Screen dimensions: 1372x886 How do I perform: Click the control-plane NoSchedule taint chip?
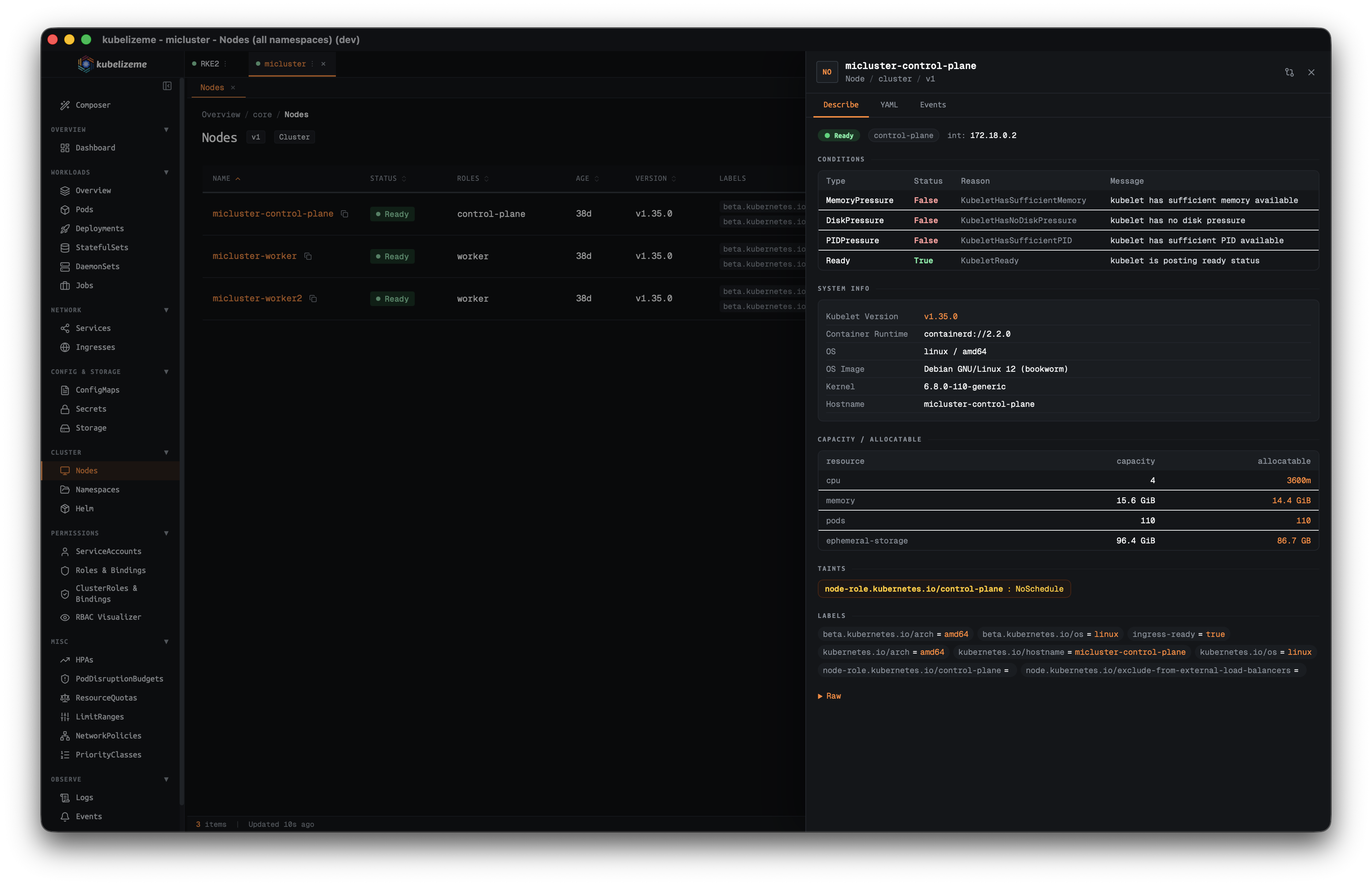click(x=944, y=589)
